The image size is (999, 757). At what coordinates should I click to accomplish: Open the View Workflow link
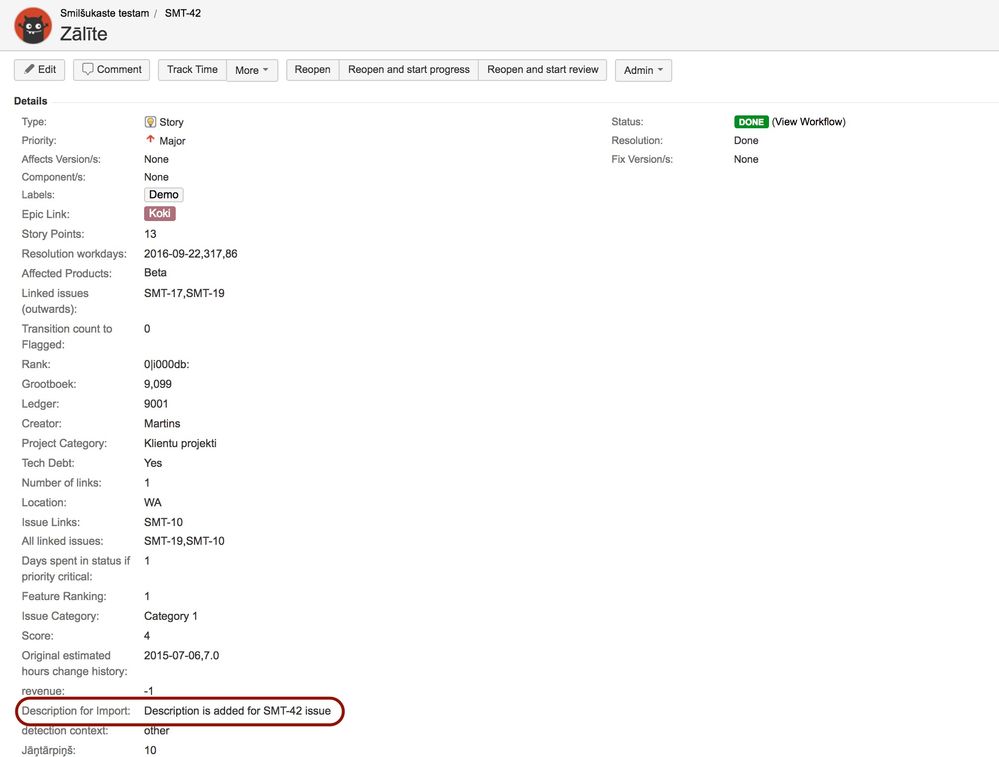point(809,122)
